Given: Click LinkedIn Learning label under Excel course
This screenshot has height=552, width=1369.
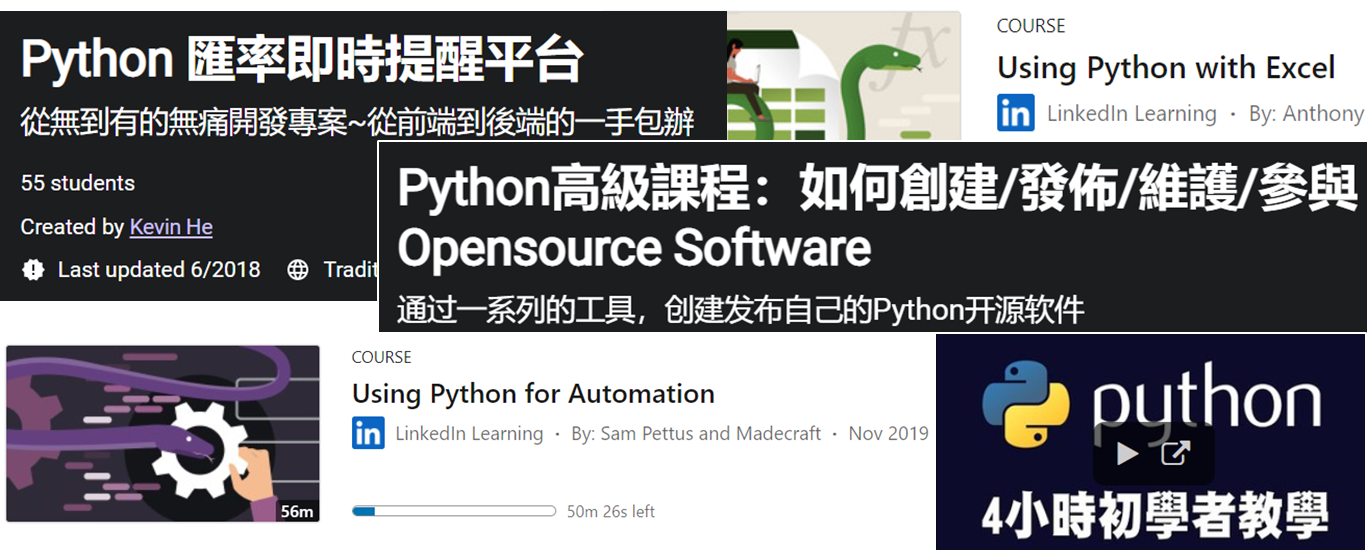Looking at the screenshot, I should pyautogui.click(x=1132, y=114).
